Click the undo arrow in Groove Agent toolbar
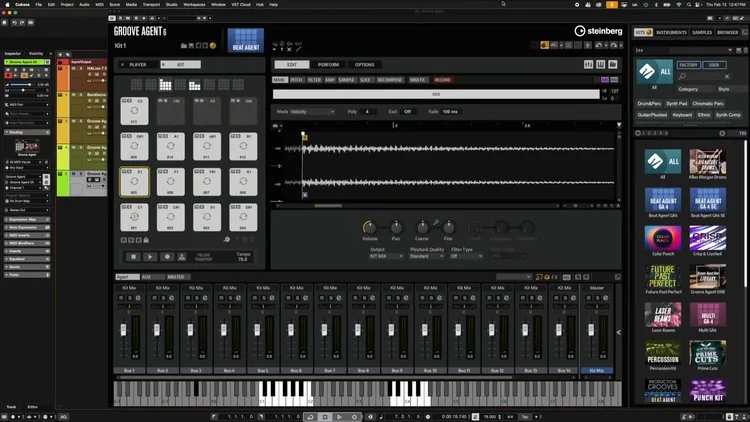The height and width of the screenshot is (422, 750). coord(599,45)
